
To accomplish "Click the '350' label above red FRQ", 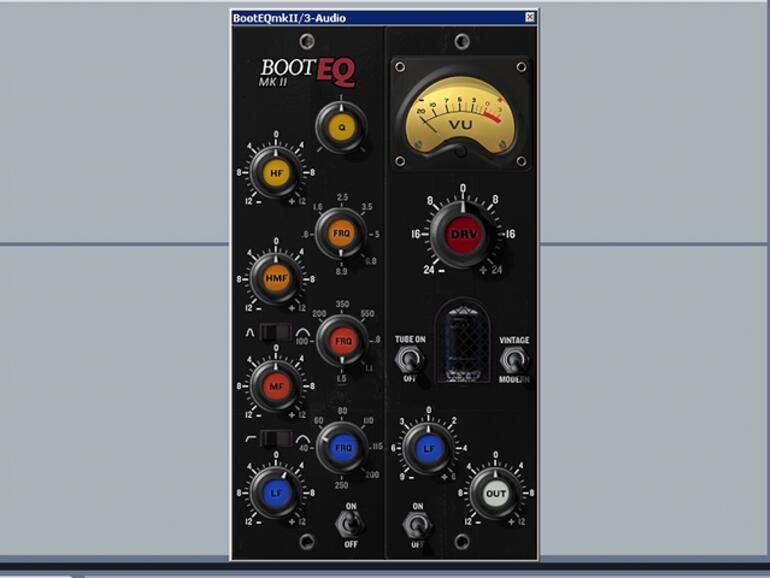I will pos(342,304).
